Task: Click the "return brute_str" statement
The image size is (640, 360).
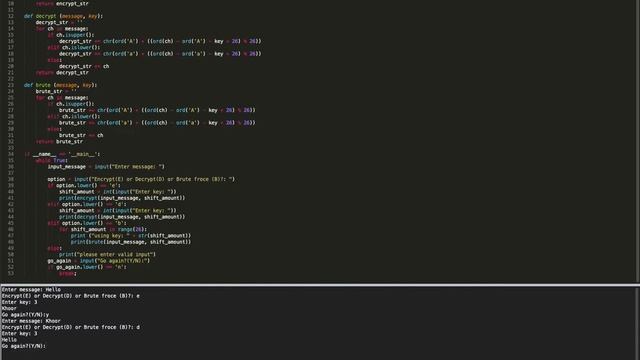Action: click(x=59, y=142)
